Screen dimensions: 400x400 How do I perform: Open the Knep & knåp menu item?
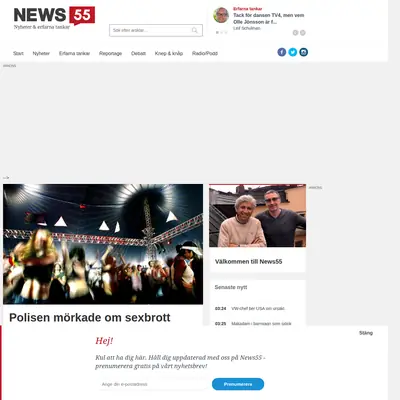[169, 53]
